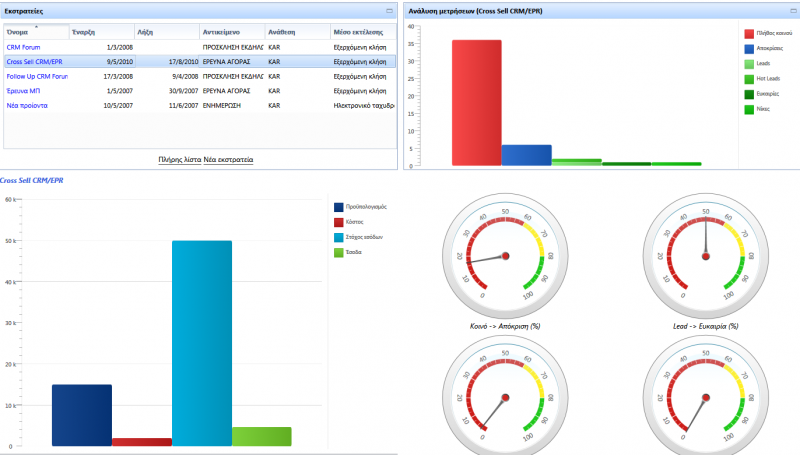Click the tall cyan revenue target bar
Screen dimensions: 800x455
(202, 343)
